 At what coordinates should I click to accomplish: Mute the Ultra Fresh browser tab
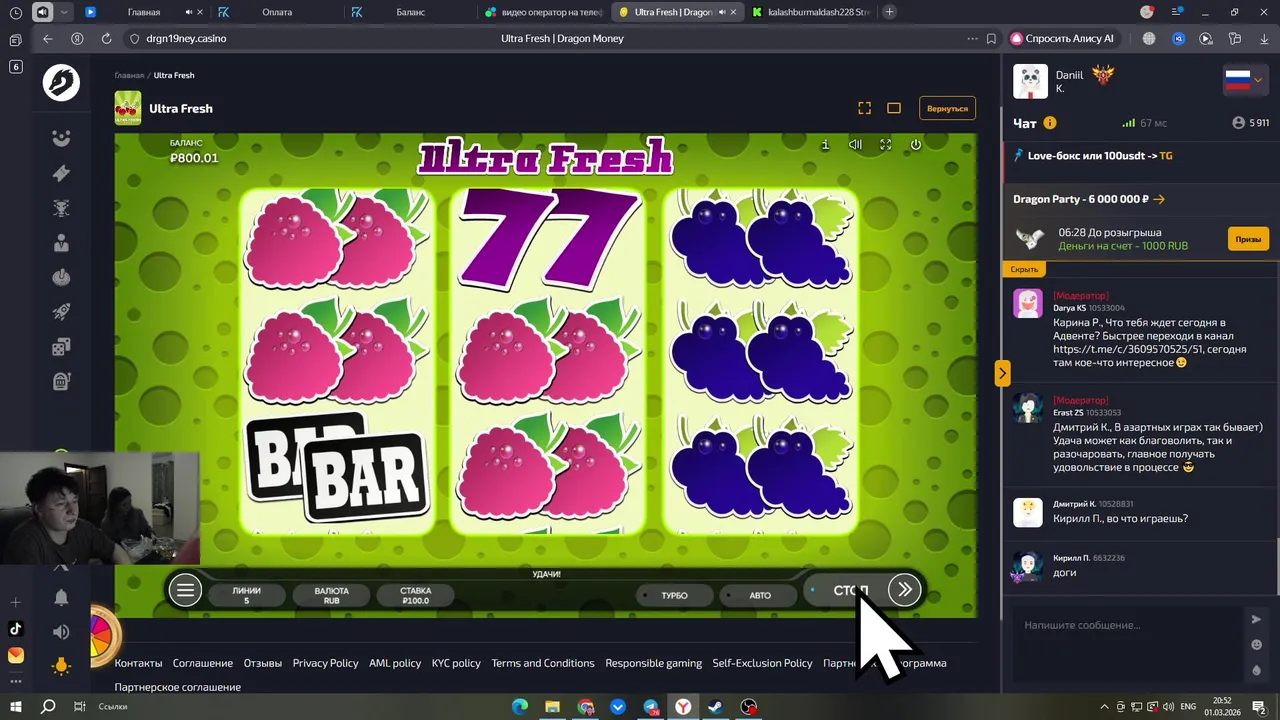721,12
